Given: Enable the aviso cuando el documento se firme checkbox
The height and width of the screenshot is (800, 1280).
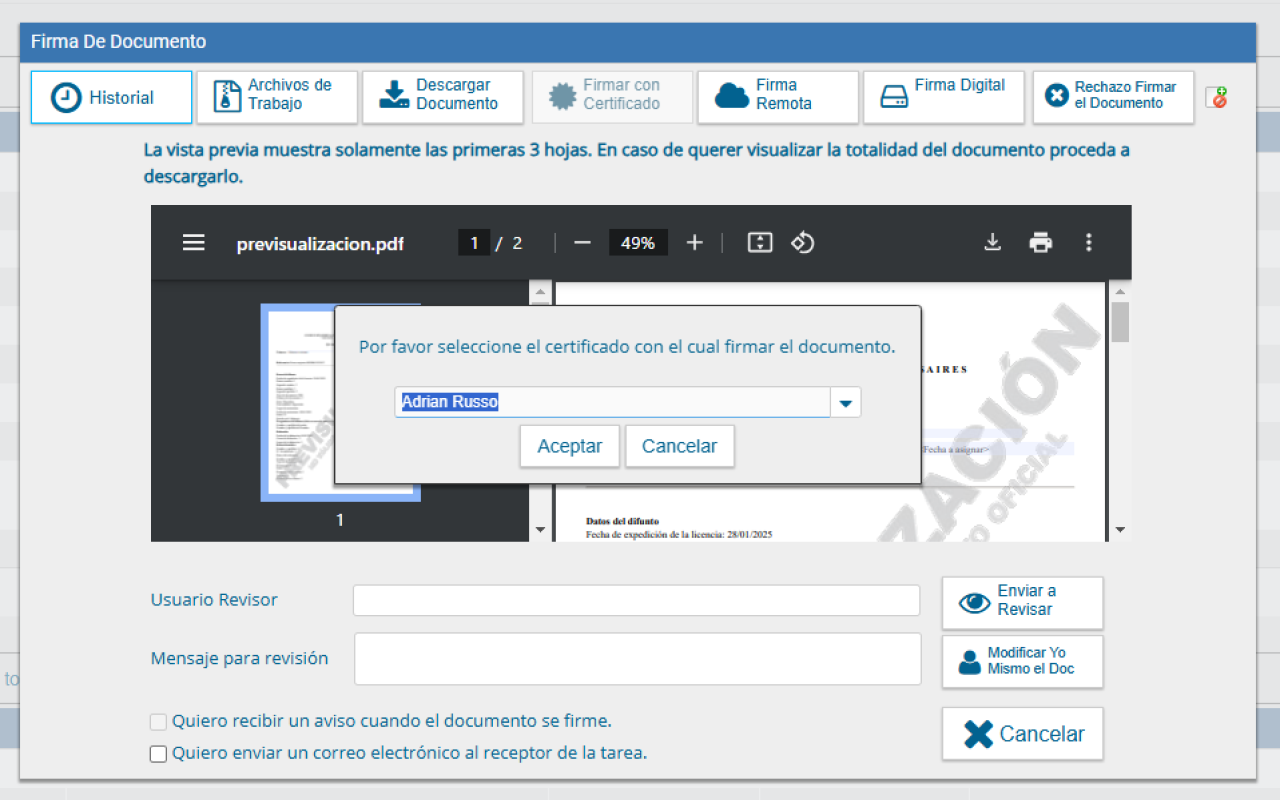Looking at the screenshot, I should 158,721.
